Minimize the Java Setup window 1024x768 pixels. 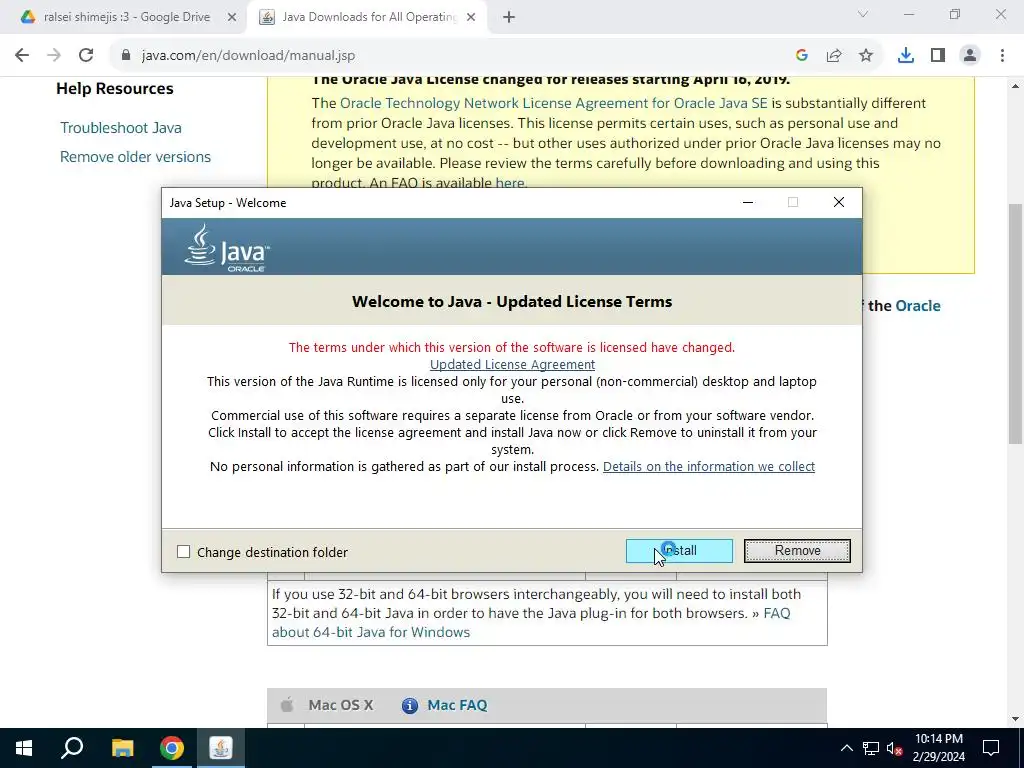click(x=748, y=202)
